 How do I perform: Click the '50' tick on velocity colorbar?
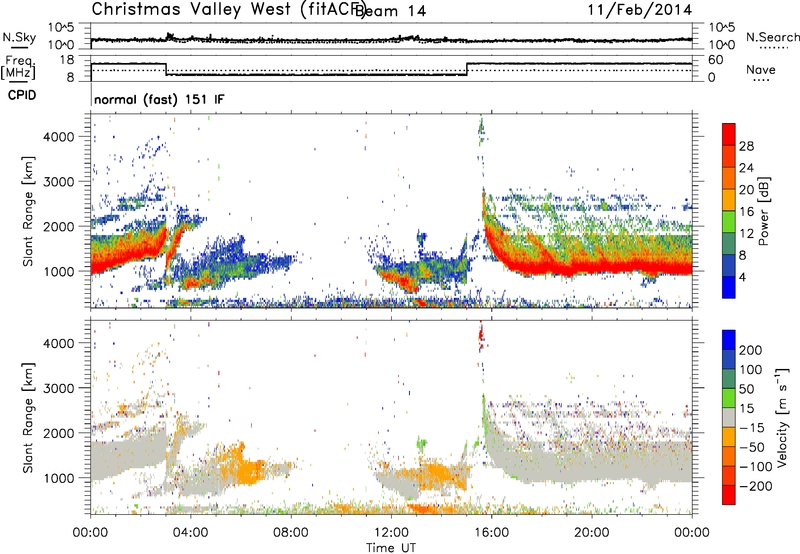(x=747, y=389)
